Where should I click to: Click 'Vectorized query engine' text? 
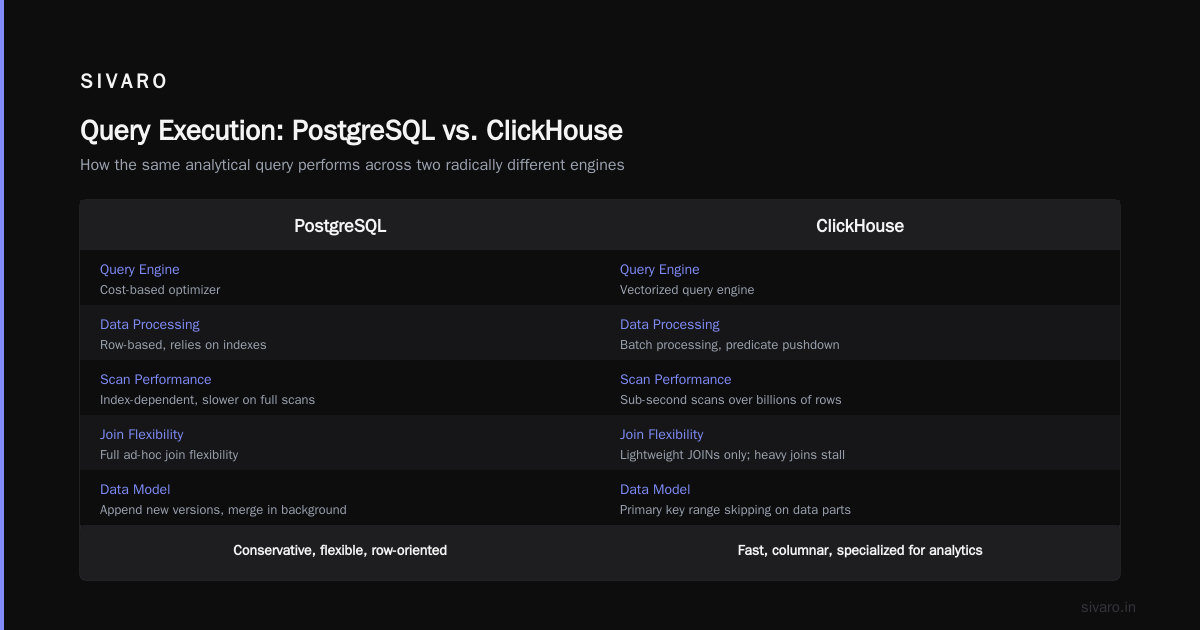pos(687,290)
